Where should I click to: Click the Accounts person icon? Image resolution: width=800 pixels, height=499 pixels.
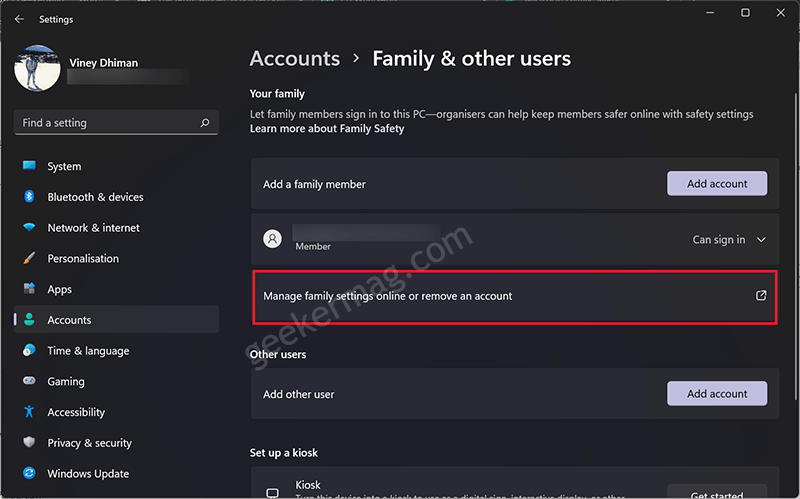click(x=29, y=319)
